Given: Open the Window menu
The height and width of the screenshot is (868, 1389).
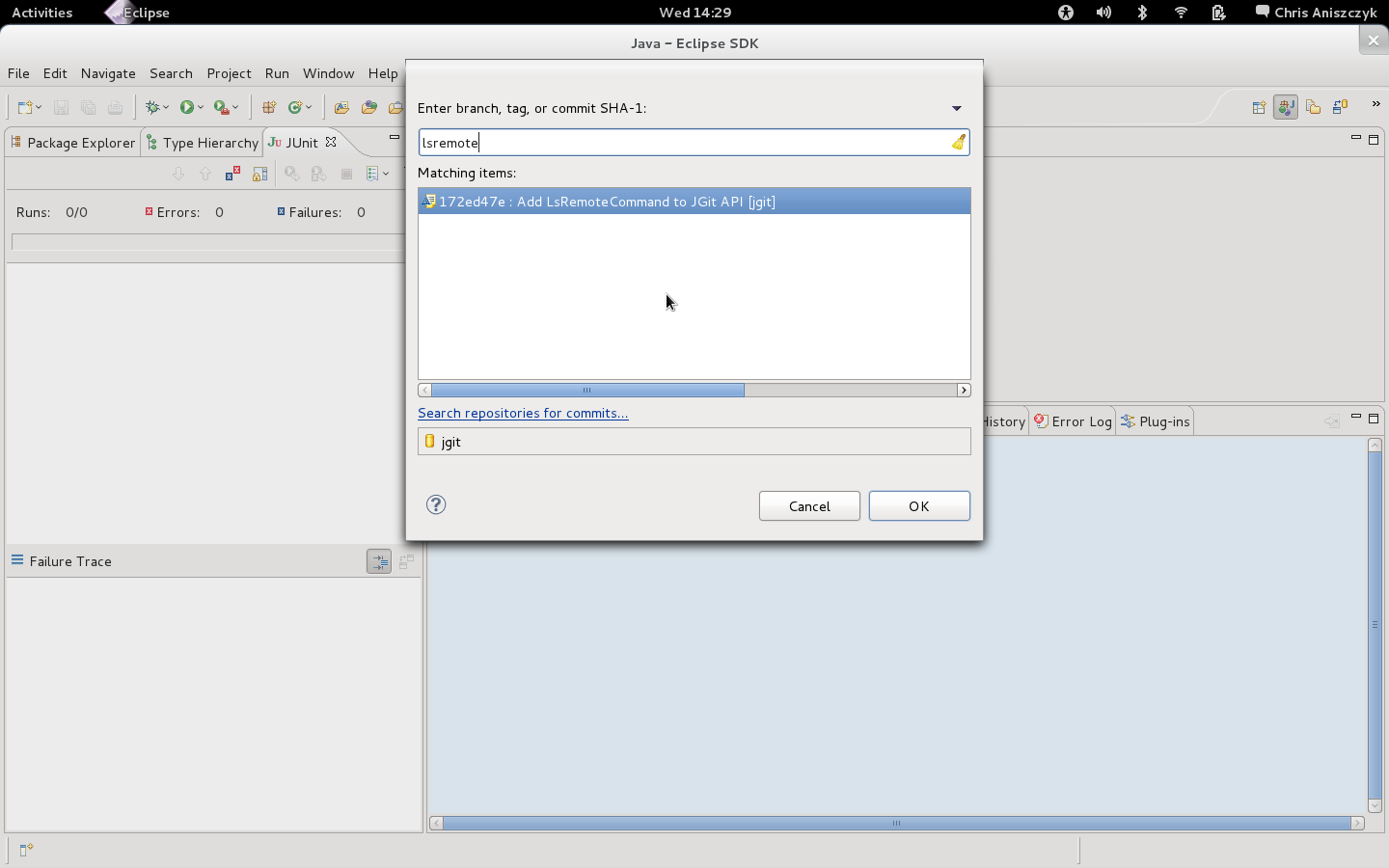Looking at the screenshot, I should click(328, 73).
